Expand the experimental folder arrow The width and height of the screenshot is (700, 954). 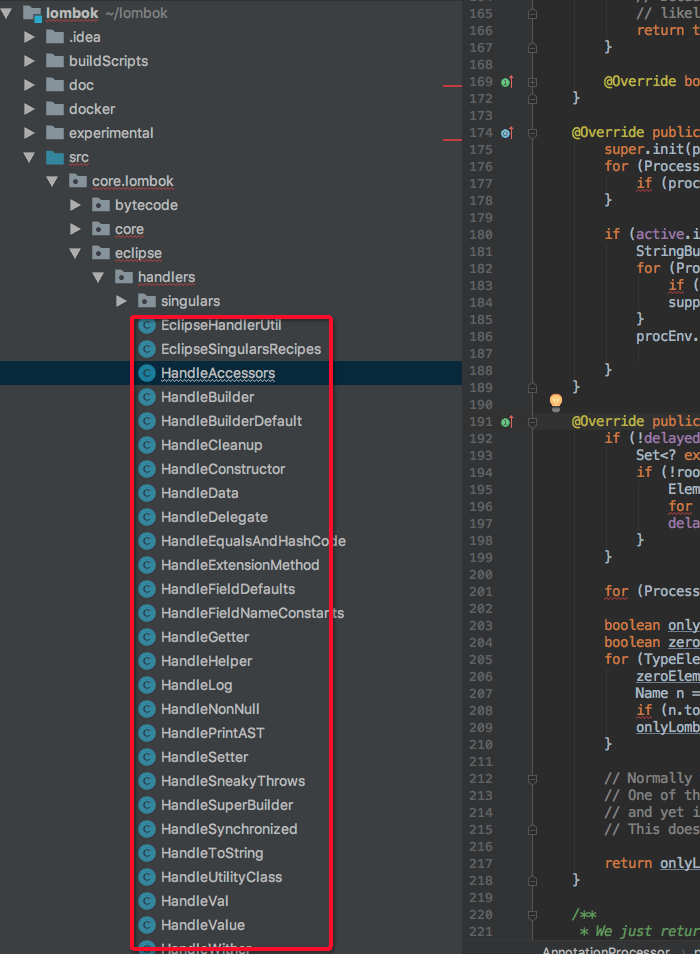29,133
